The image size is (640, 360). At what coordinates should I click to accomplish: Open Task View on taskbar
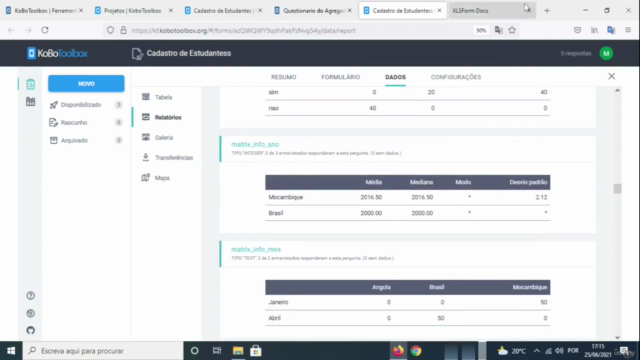click(x=217, y=351)
